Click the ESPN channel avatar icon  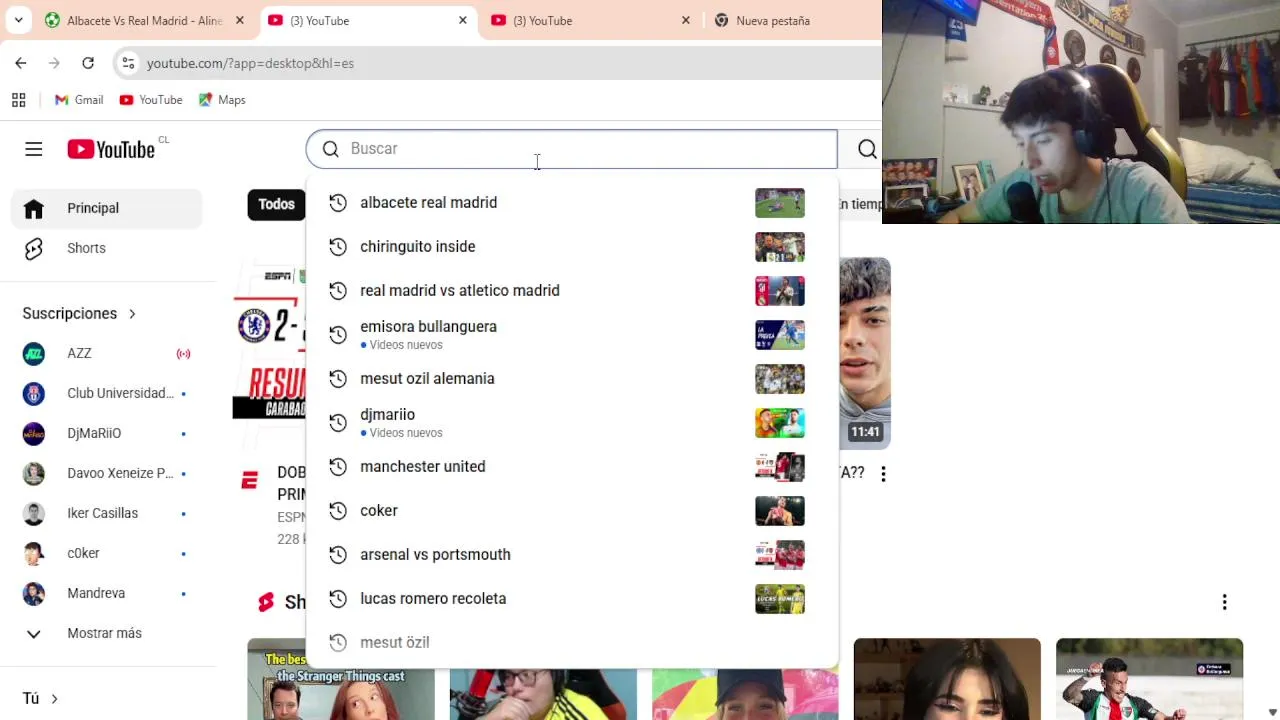[250, 481]
